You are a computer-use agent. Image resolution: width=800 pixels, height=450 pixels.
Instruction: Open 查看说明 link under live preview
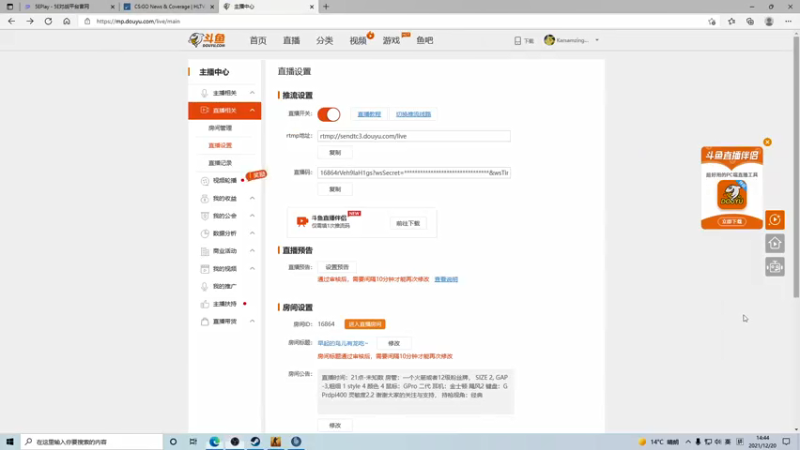[446, 280]
